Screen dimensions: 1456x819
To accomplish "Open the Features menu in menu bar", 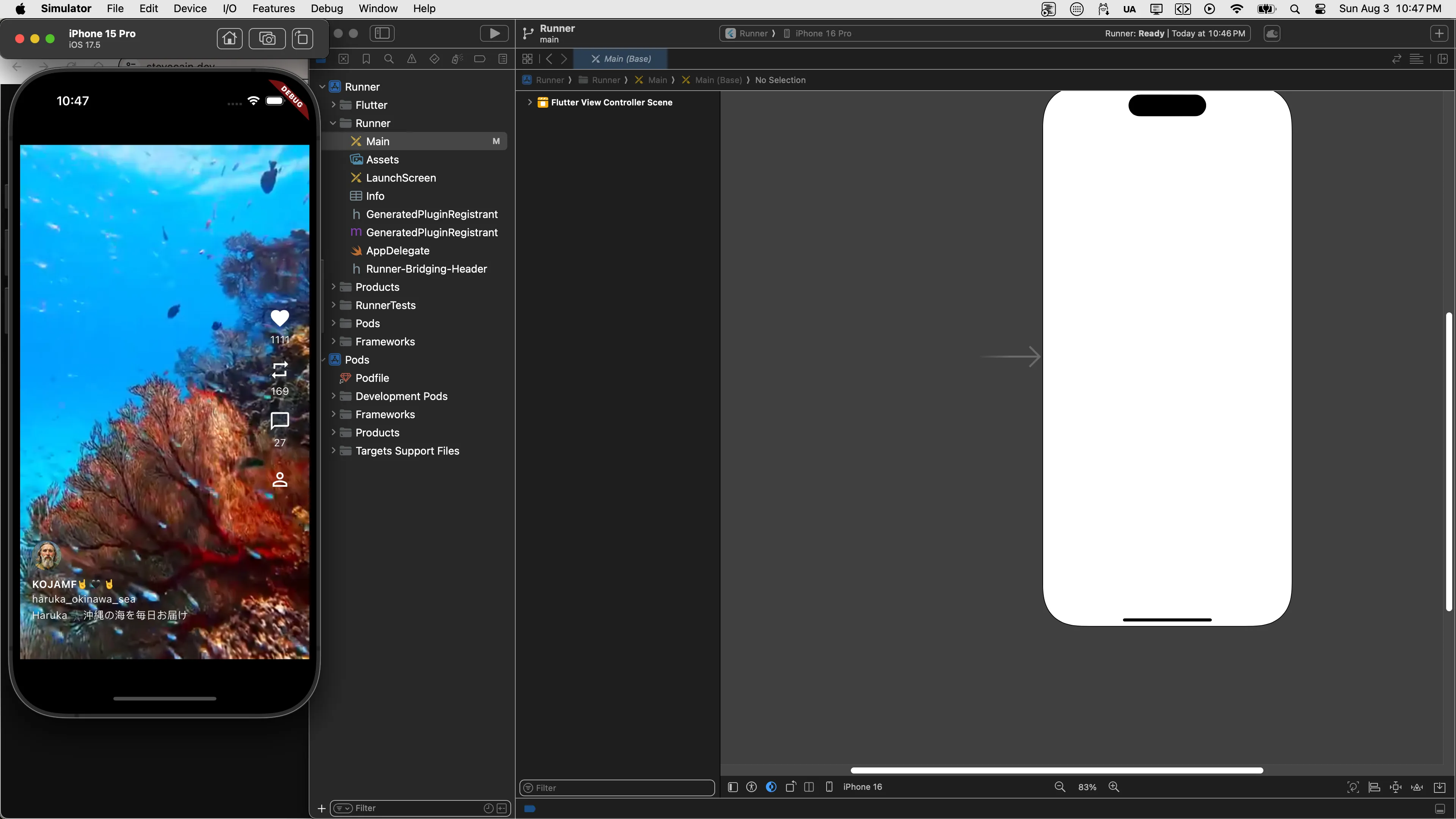I will (273, 8).
